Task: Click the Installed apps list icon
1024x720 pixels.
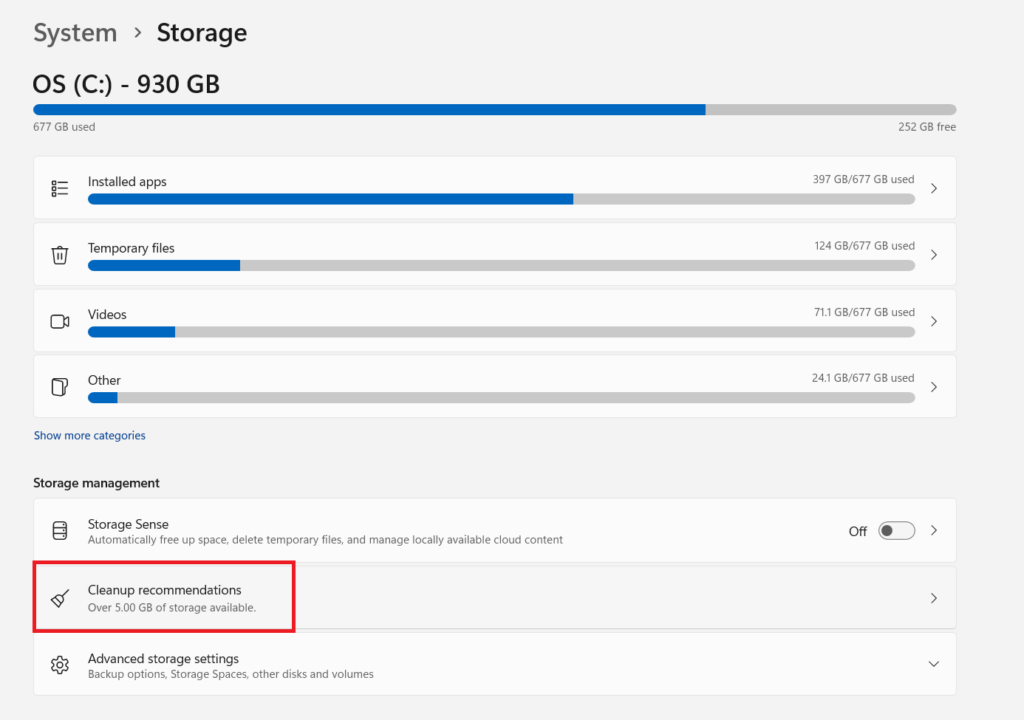Action: click(x=60, y=188)
